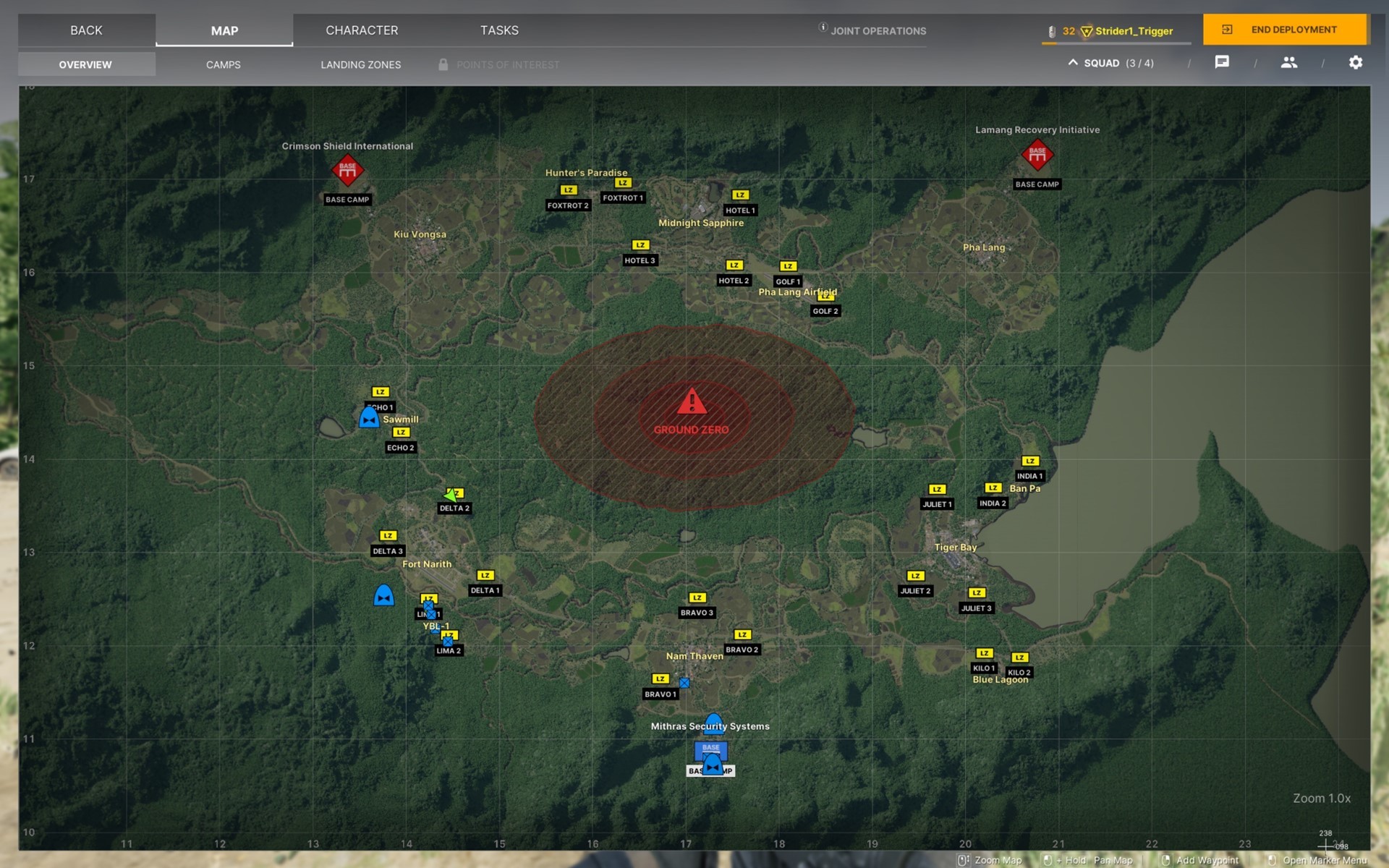
Task: Click the Zoom 1.0x indicator
Action: (1322, 799)
